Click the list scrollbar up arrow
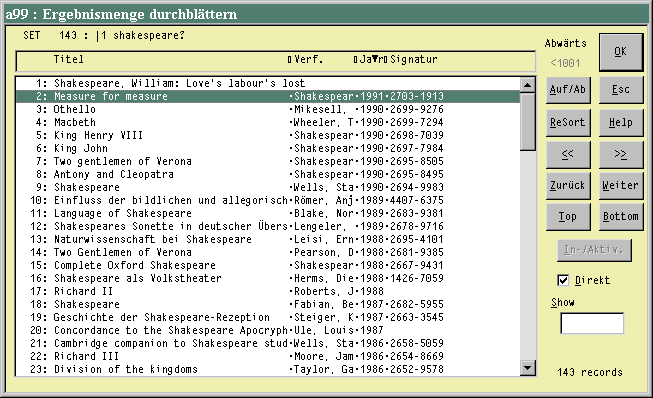The width and height of the screenshot is (653, 398). point(528,85)
